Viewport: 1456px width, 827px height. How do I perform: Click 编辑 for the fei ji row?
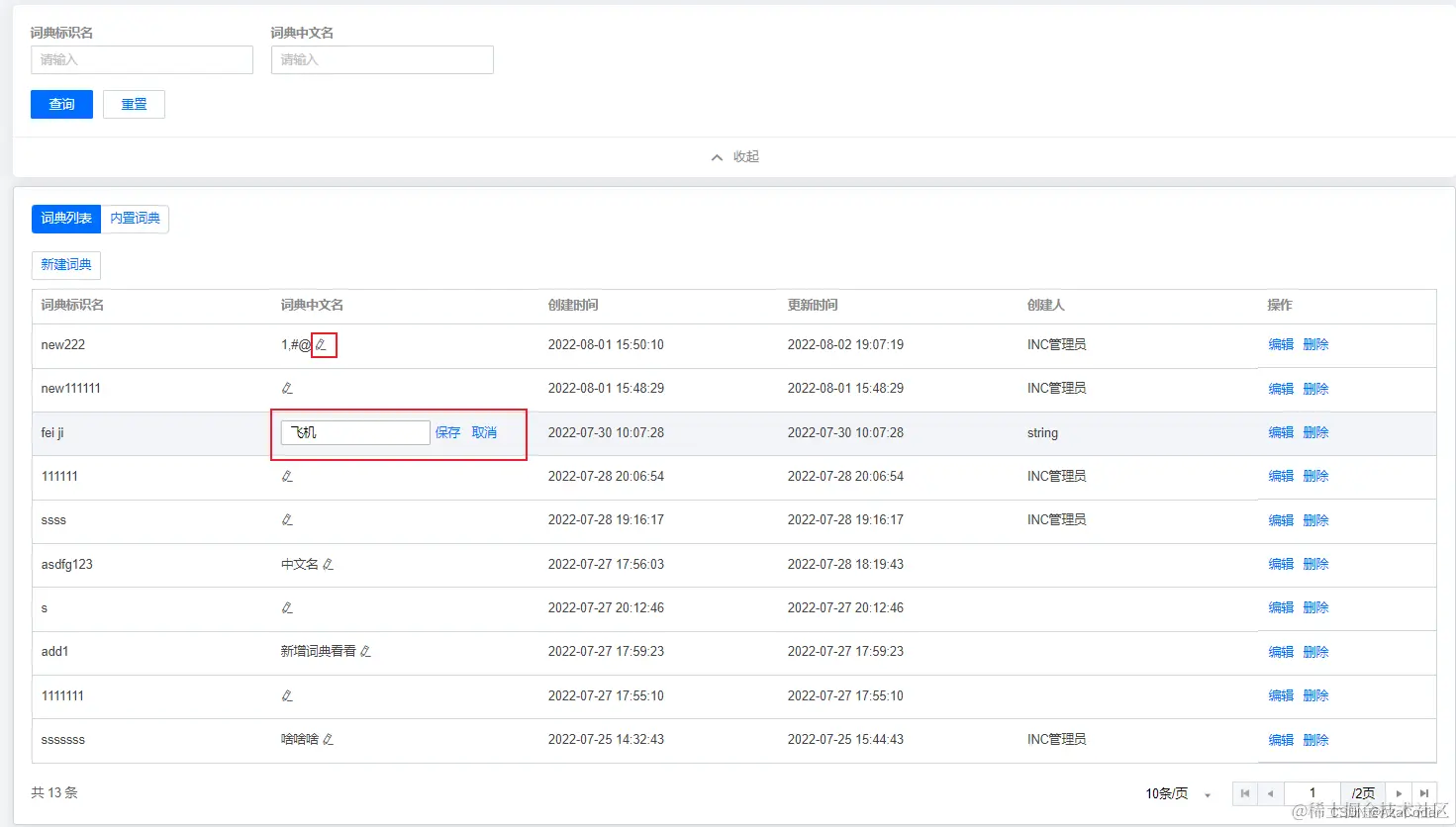point(1281,433)
